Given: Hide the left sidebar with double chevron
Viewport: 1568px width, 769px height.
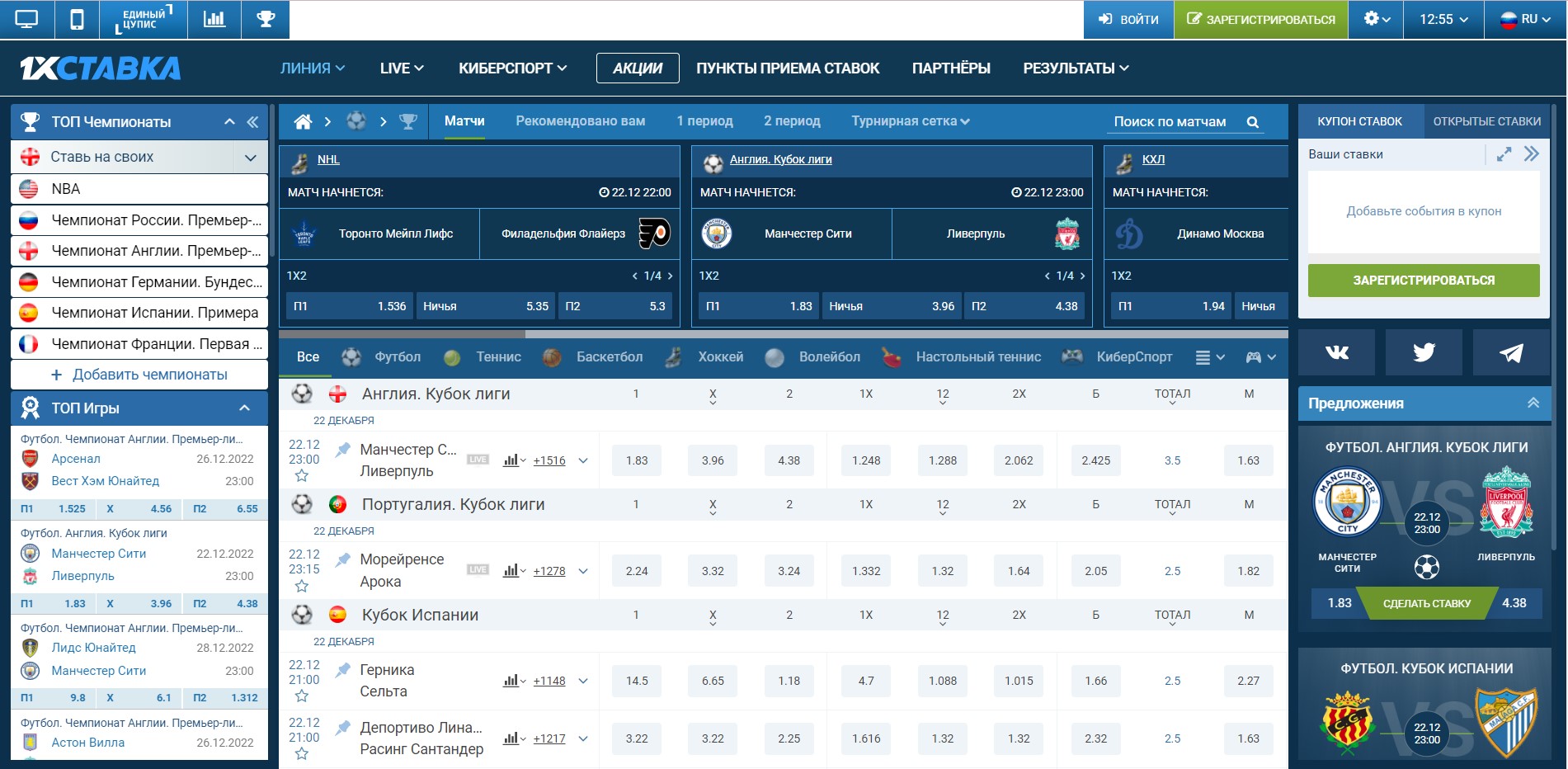Looking at the screenshot, I should pos(252,122).
